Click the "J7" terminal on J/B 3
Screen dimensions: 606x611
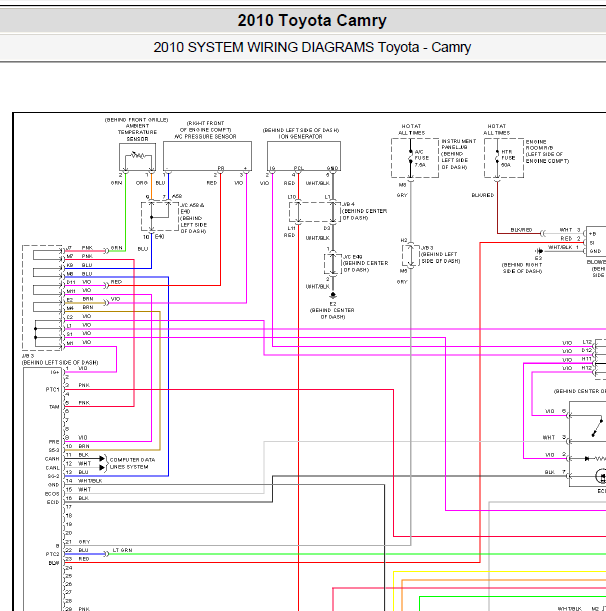coord(69,248)
